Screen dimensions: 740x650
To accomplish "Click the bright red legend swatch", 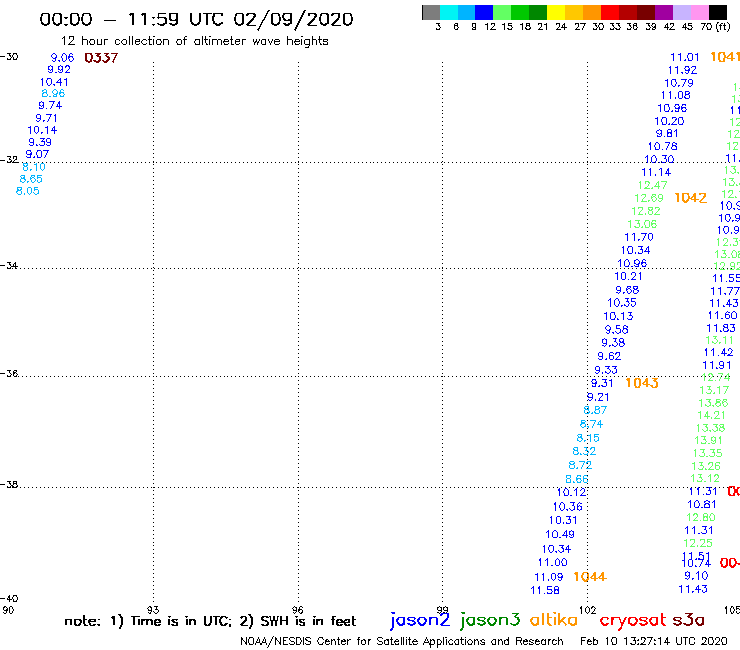I will click(x=610, y=12).
